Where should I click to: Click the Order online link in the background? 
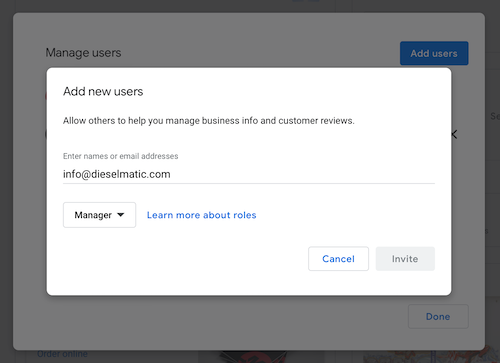point(62,354)
